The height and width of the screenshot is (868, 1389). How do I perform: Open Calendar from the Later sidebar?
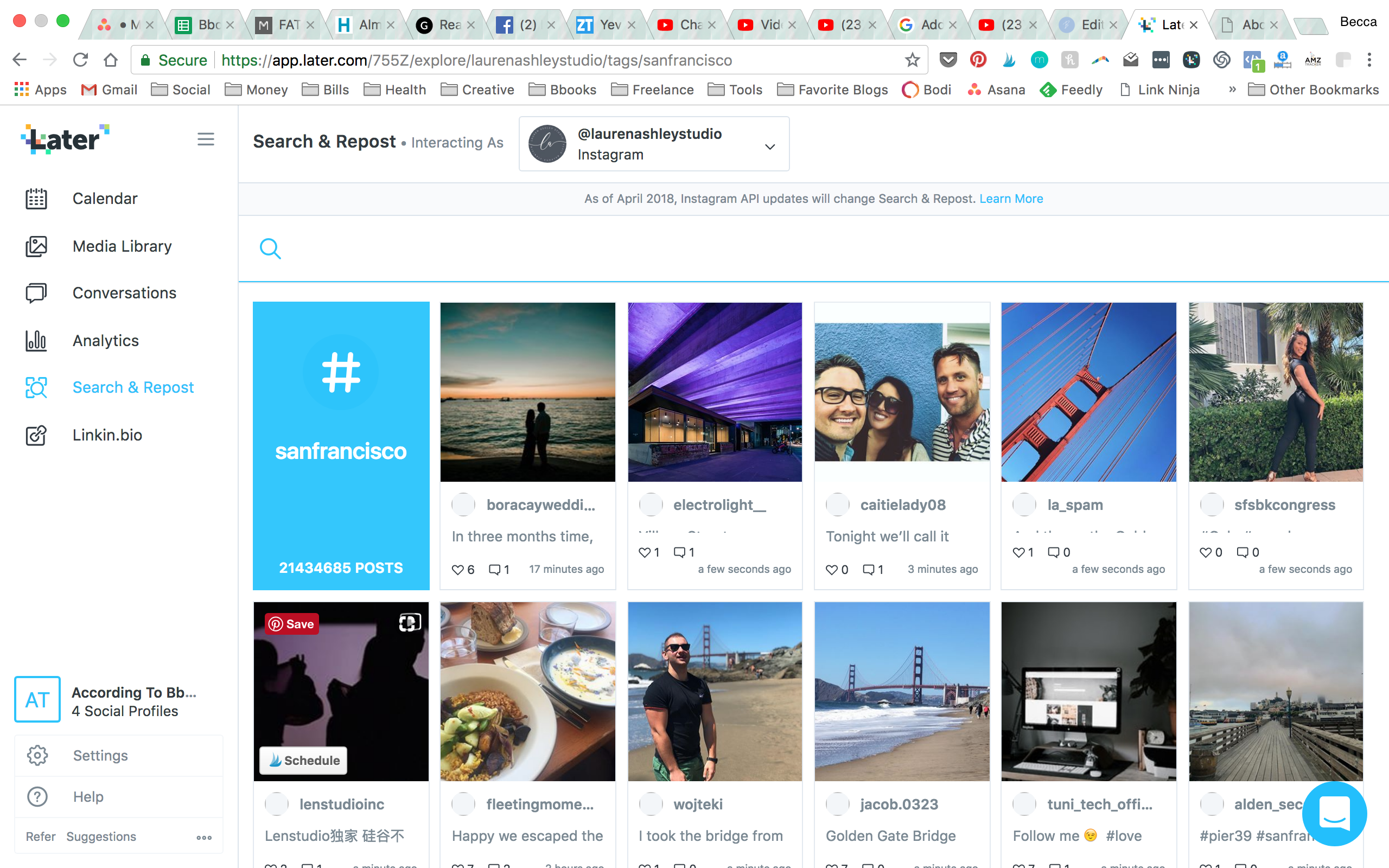point(105,199)
